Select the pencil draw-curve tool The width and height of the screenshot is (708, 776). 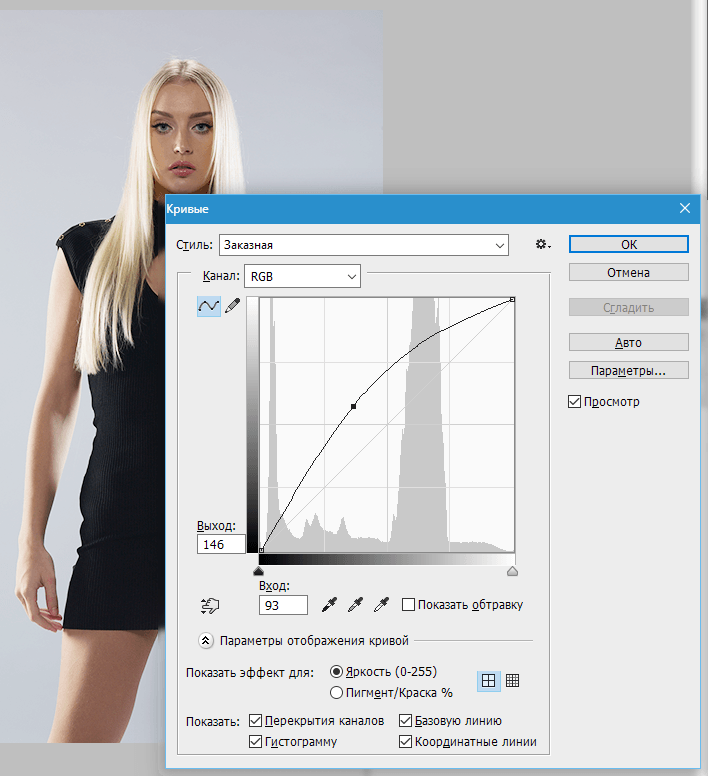click(x=233, y=306)
